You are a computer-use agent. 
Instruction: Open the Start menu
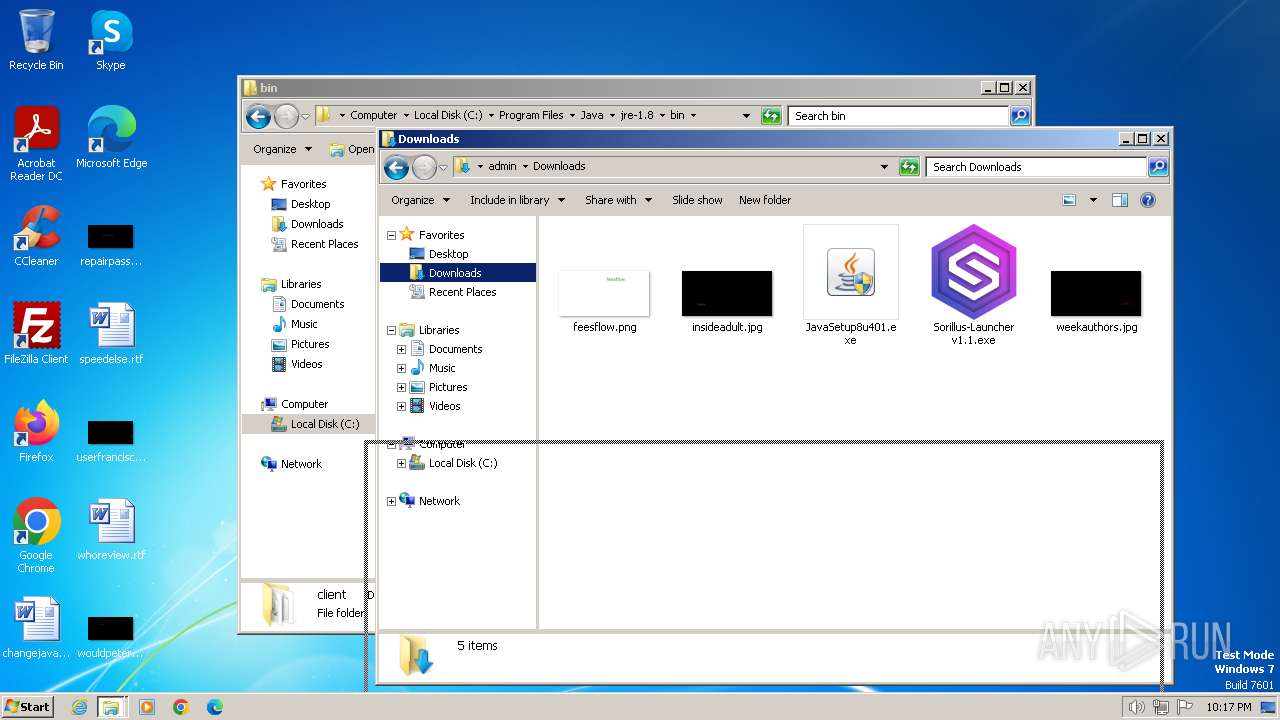(27, 706)
